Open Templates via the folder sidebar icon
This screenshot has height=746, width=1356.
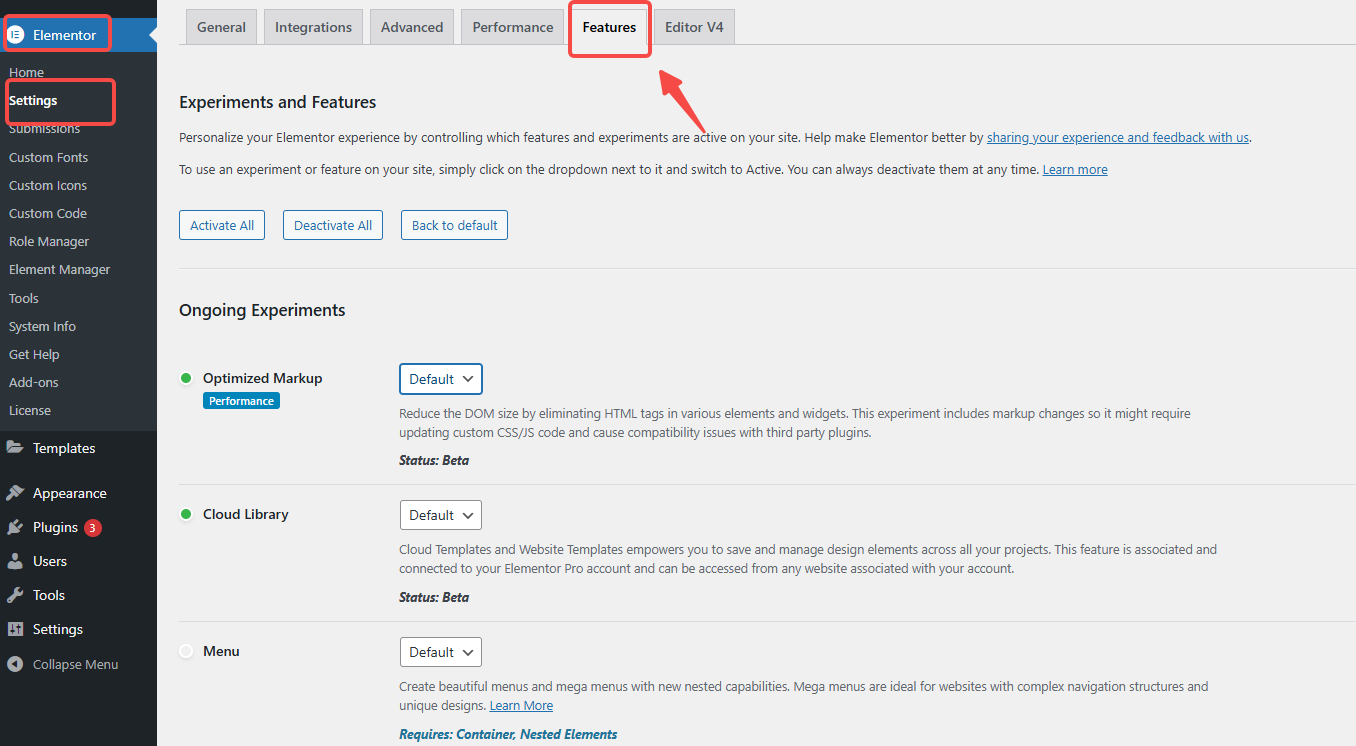[x=15, y=447]
